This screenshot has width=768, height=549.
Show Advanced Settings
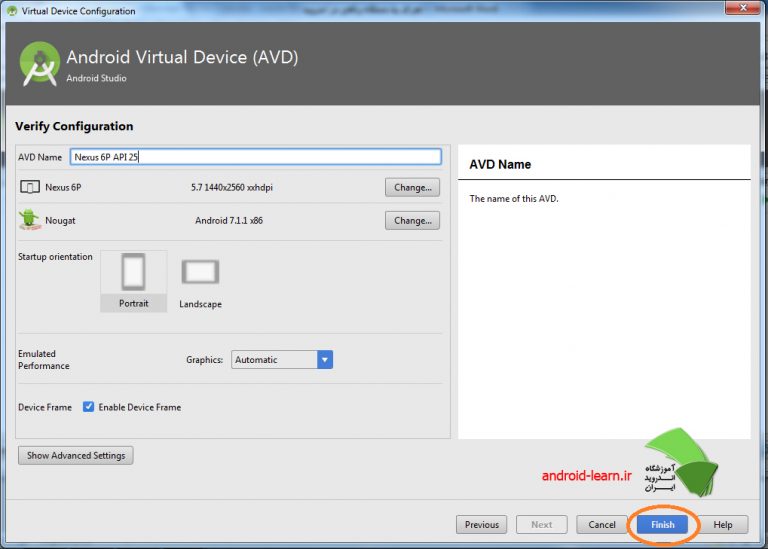76,455
